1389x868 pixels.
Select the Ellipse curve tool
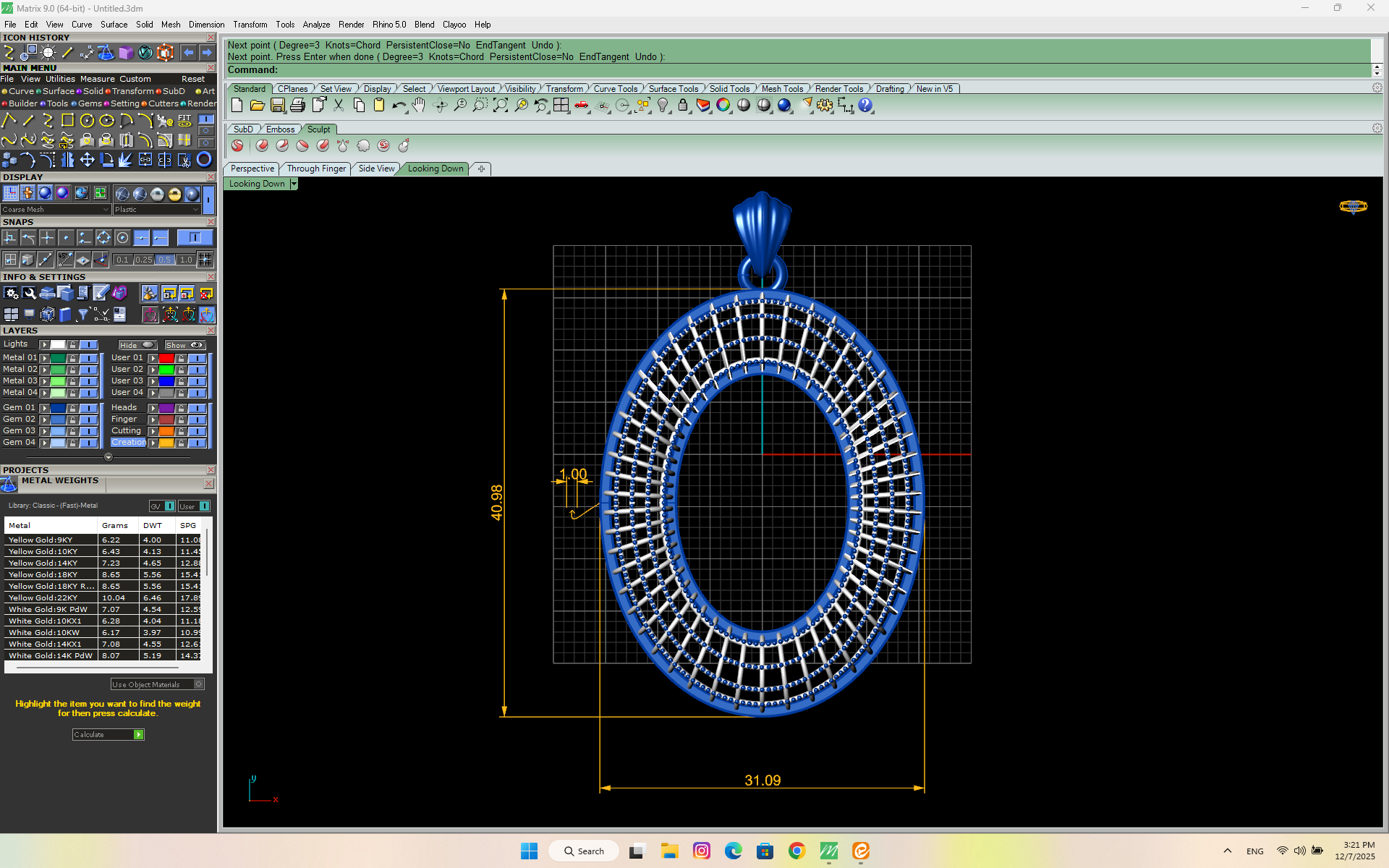pos(106,120)
